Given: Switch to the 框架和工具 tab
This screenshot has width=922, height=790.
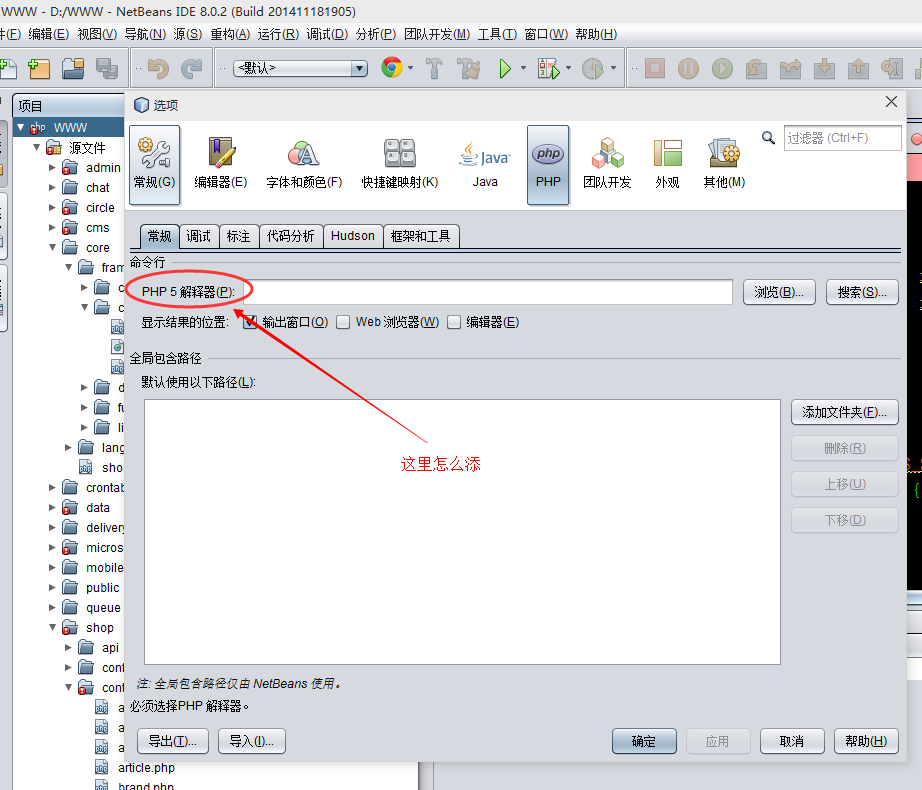Looking at the screenshot, I should pos(421,236).
